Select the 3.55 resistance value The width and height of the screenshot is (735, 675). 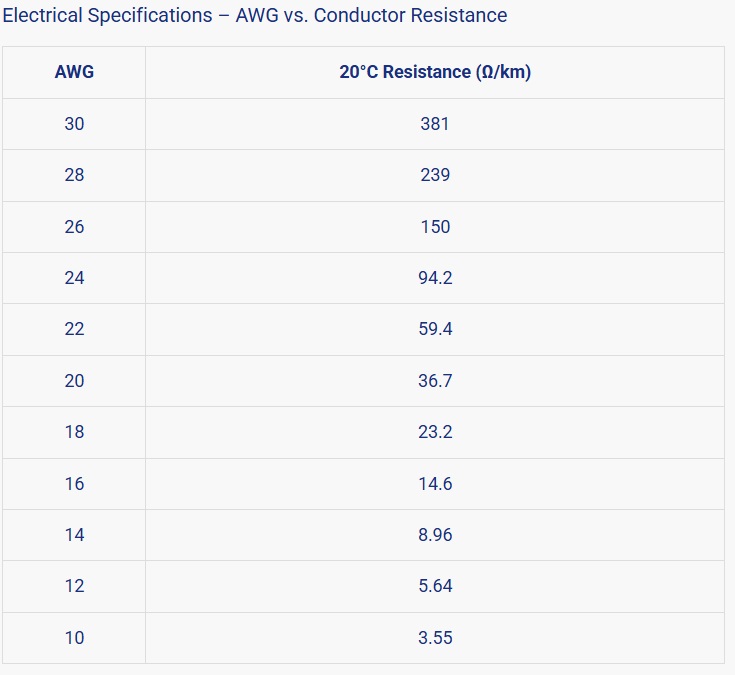point(435,638)
